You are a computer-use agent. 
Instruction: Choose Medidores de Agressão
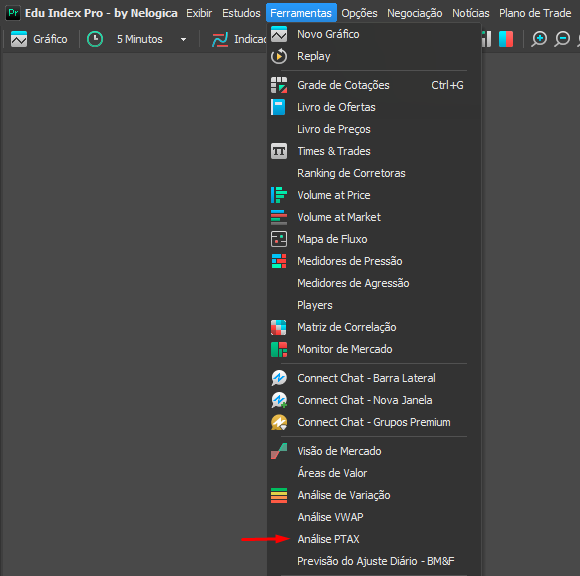(374, 283)
